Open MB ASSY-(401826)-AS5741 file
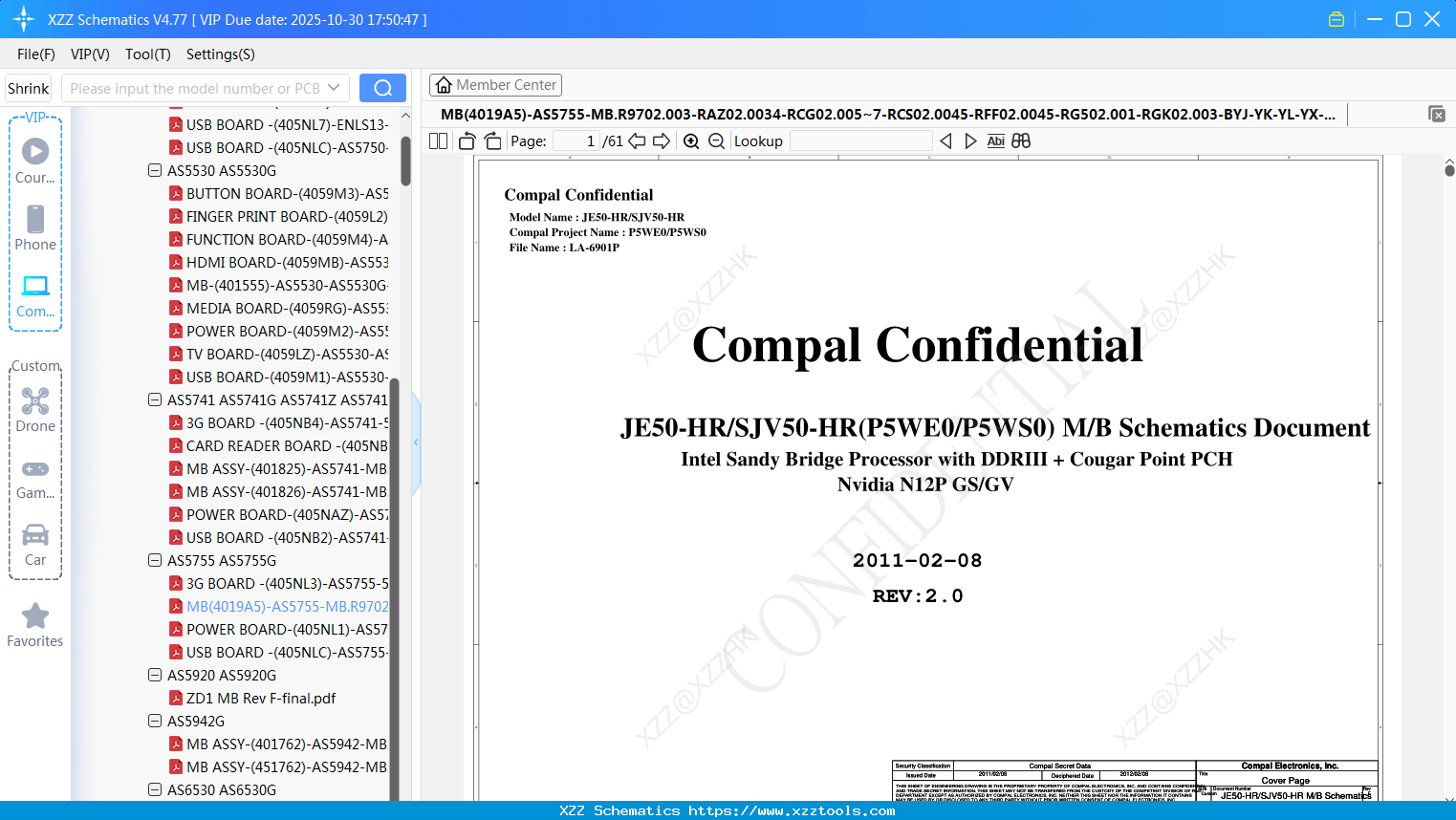 [x=287, y=491]
